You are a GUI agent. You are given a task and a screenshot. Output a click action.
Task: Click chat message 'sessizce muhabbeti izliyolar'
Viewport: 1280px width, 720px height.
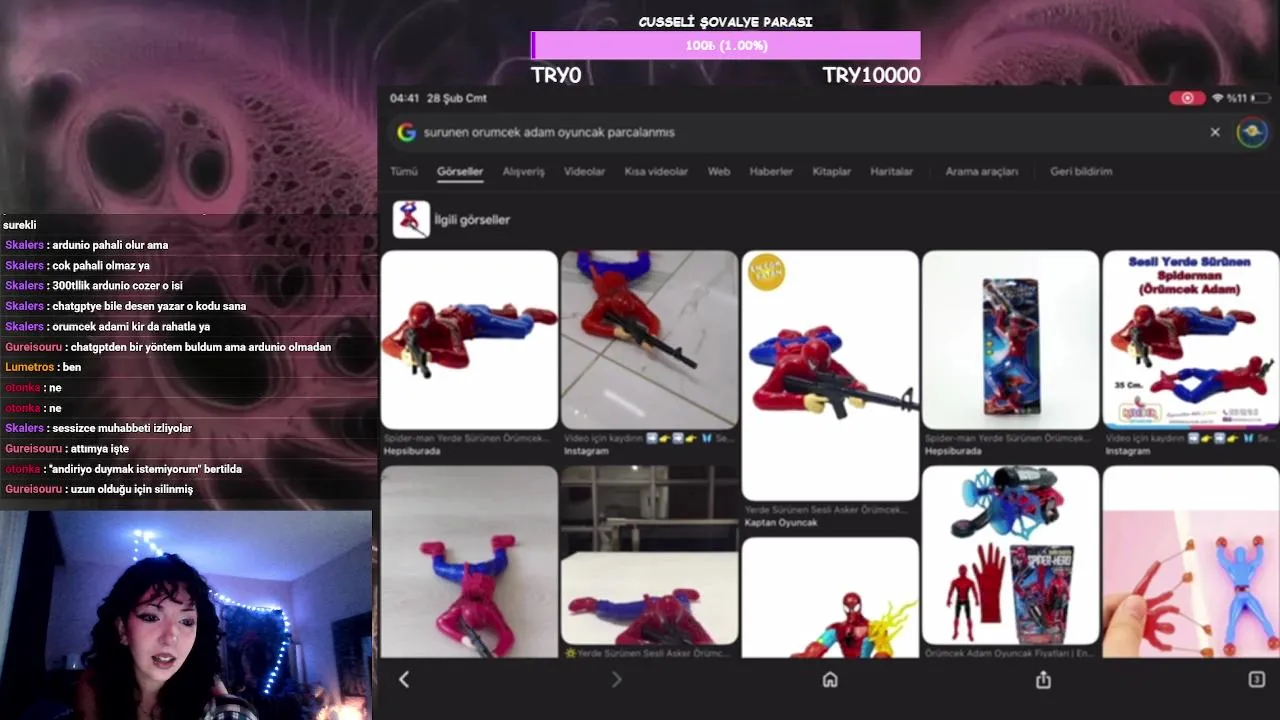tap(122, 428)
